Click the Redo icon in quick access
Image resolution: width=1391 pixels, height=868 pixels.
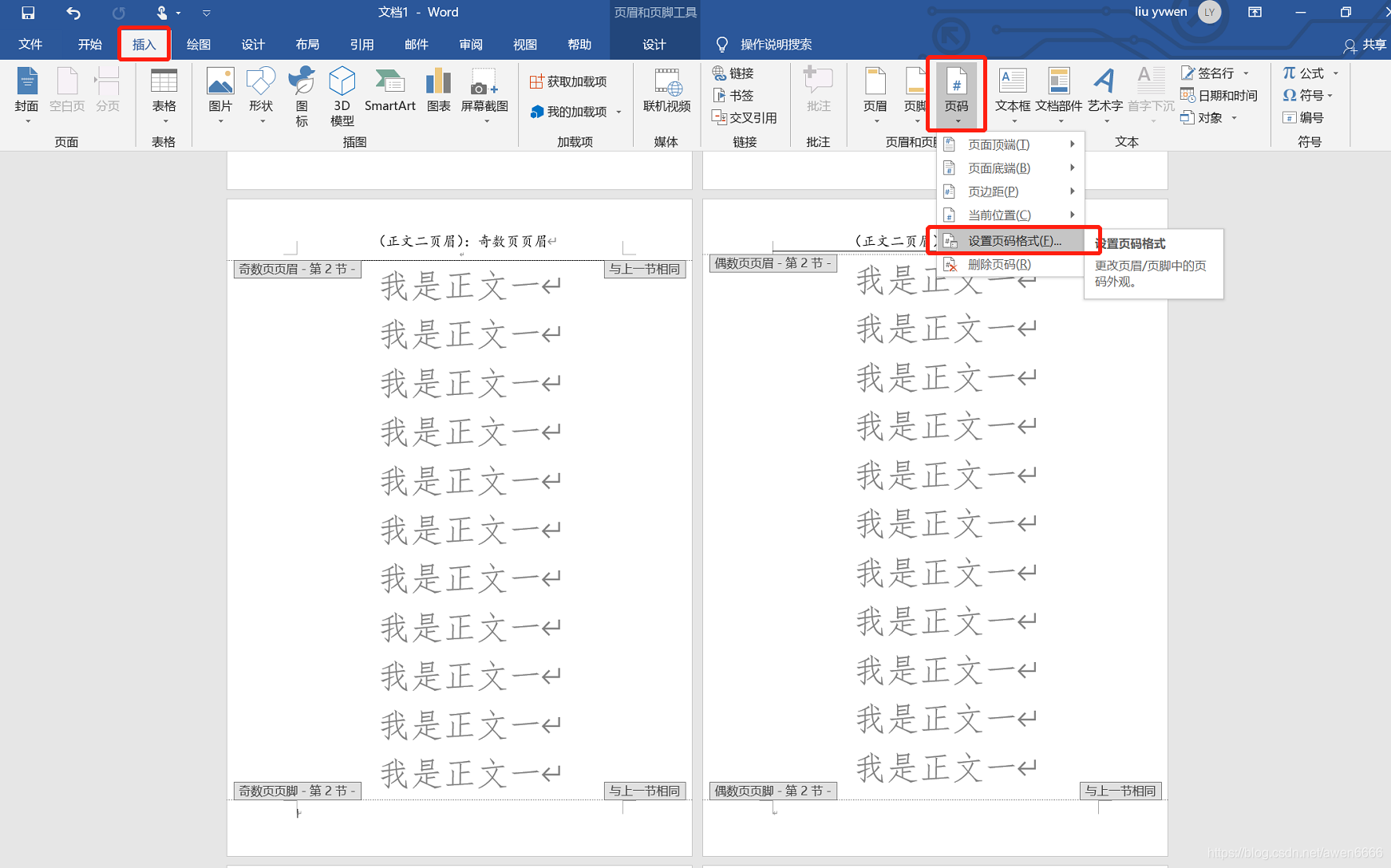(x=118, y=13)
